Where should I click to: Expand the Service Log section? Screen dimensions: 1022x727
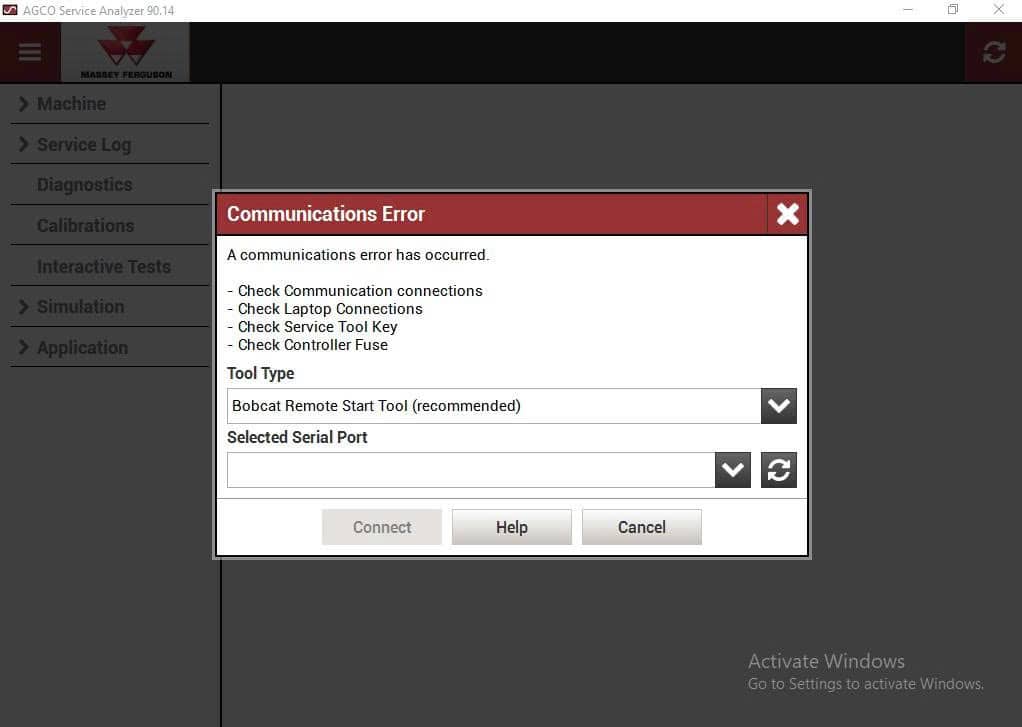[x=84, y=144]
